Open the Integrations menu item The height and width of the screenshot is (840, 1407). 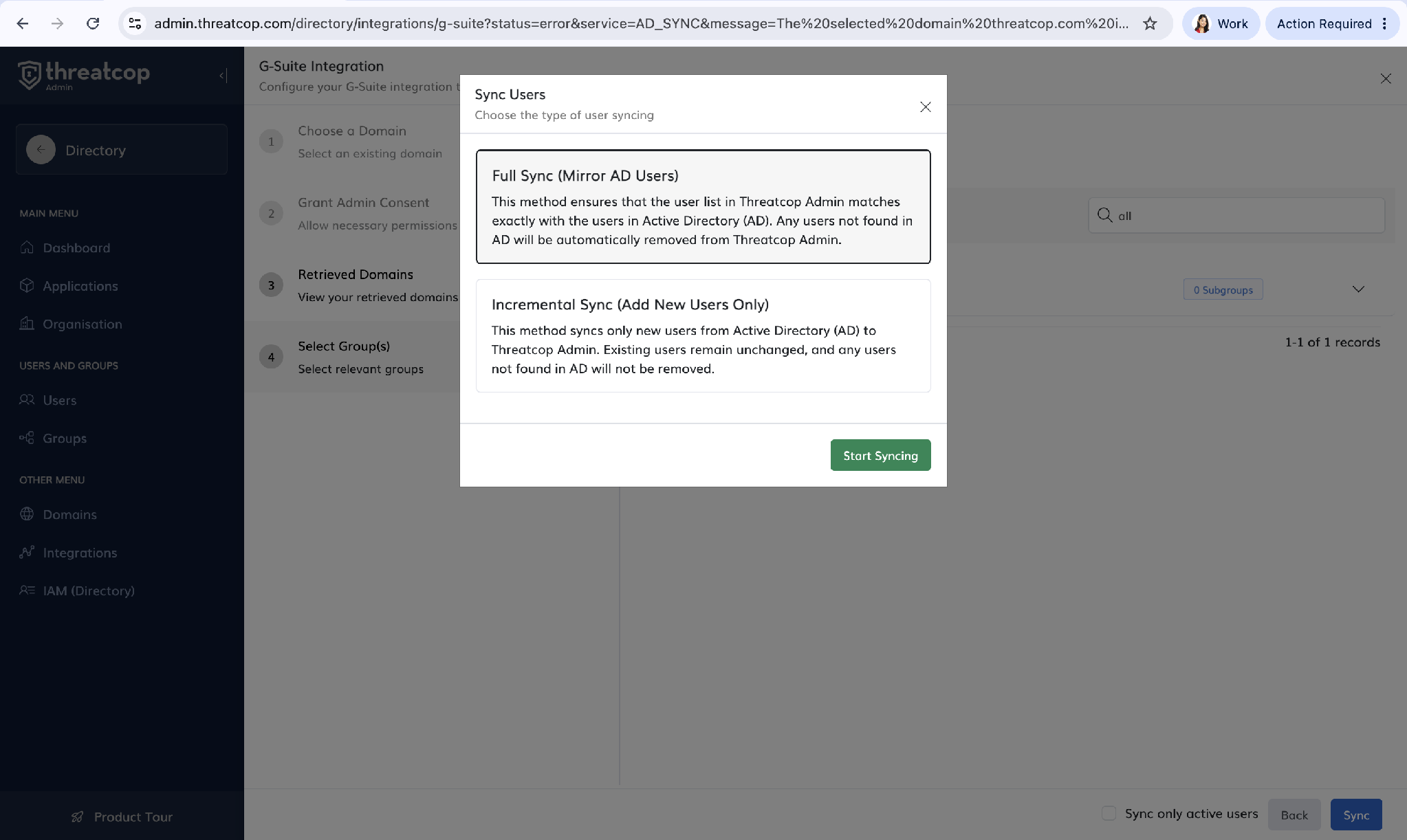[80, 553]
